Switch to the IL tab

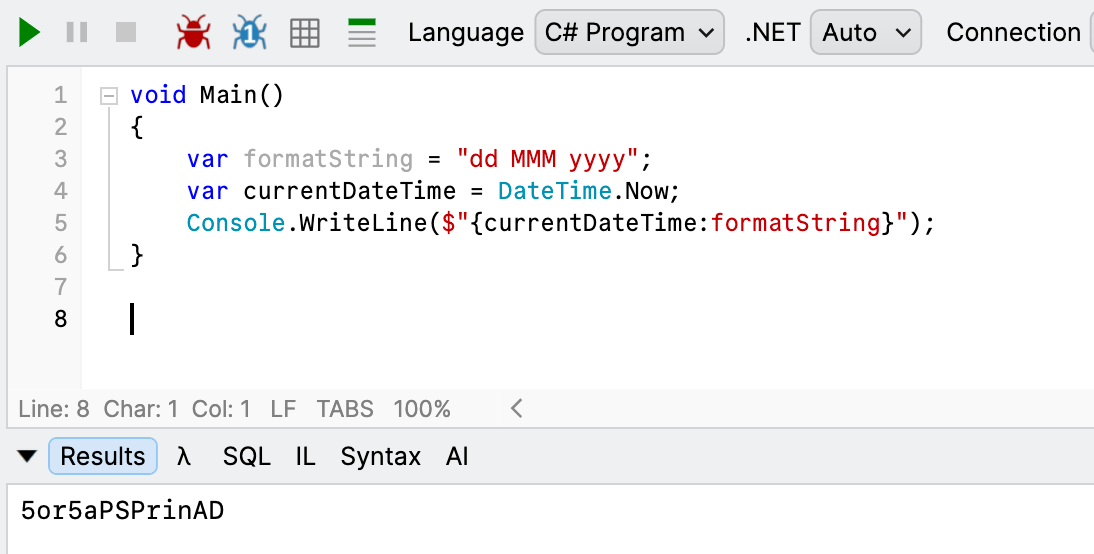(x=305, y=456)
